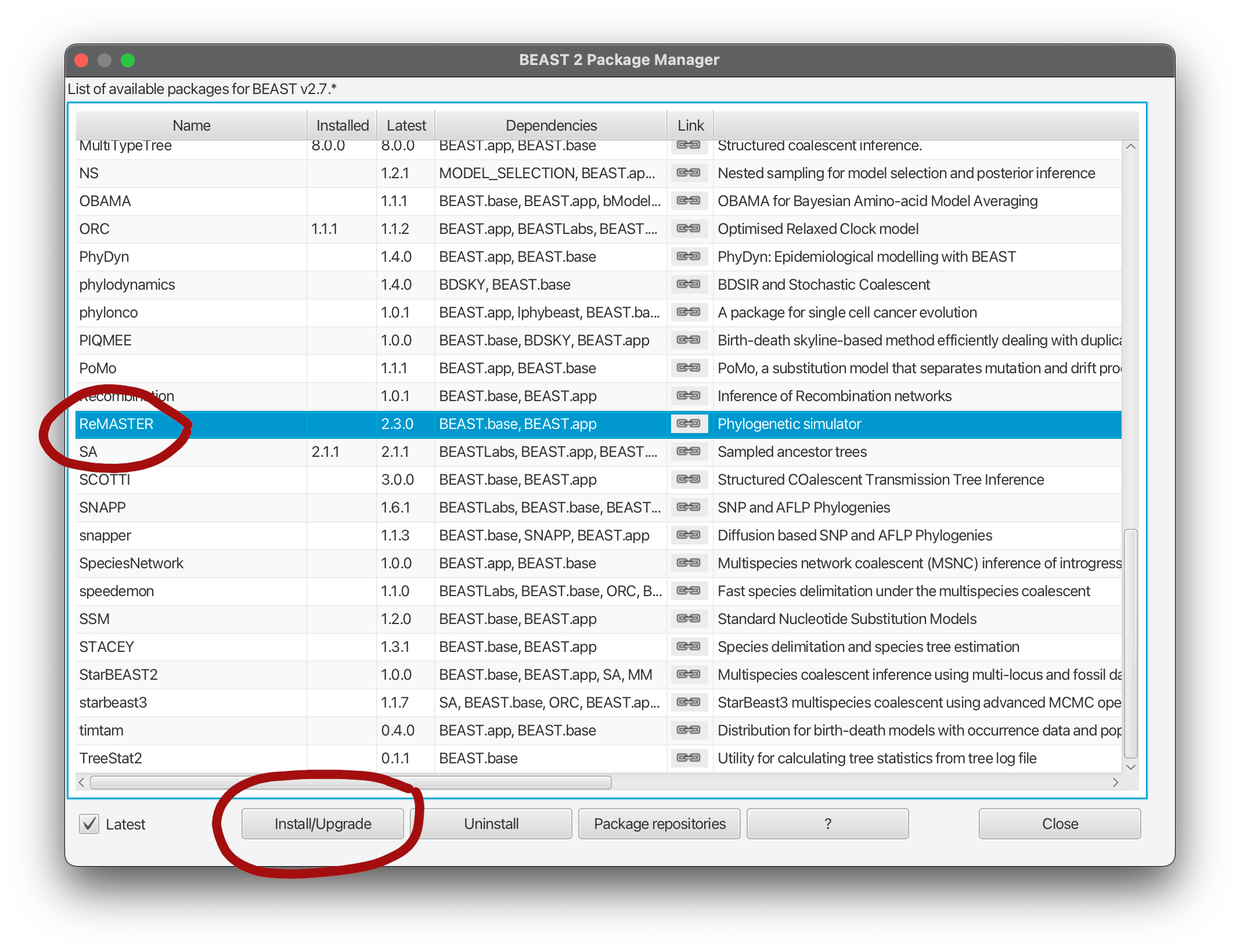
Task: Select the StarBEAST2 package name
Action: pyautogui.click(x=118, y=675)
